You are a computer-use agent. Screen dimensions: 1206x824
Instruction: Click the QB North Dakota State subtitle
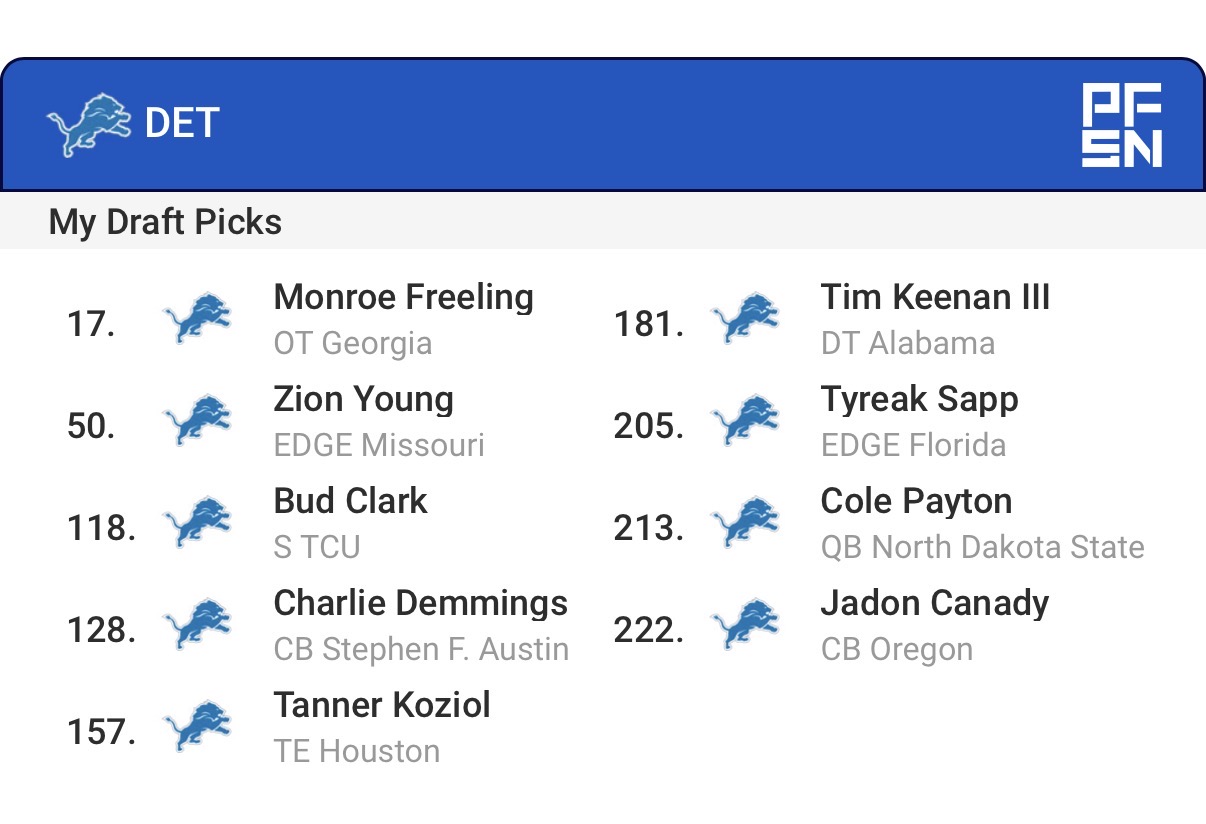[x=982, y=548]
